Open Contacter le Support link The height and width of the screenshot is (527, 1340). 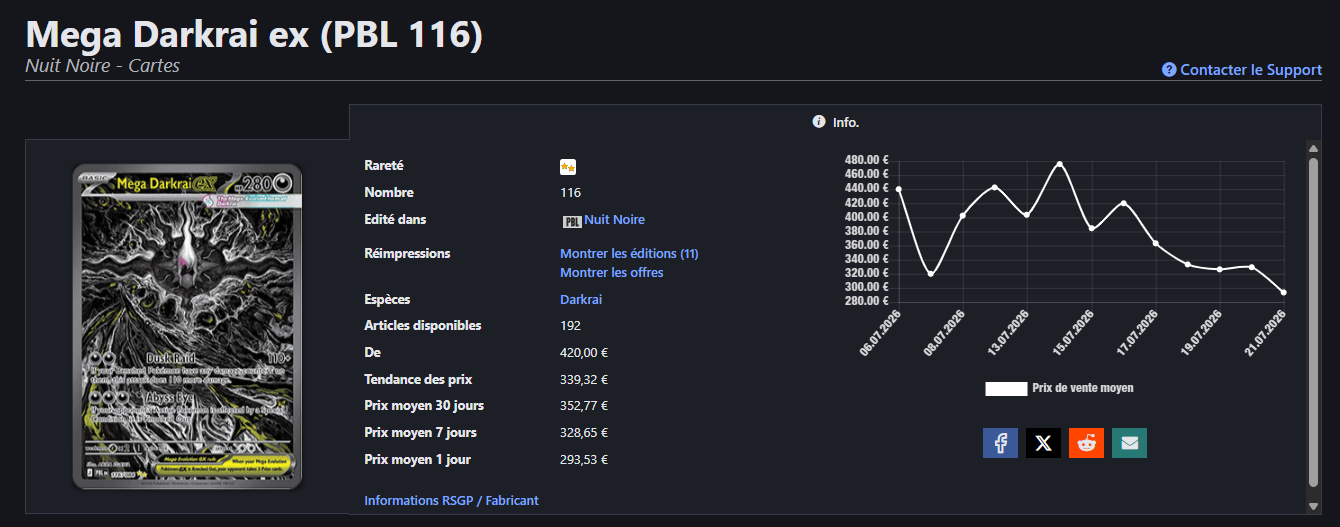click(x=1251, y=70)
